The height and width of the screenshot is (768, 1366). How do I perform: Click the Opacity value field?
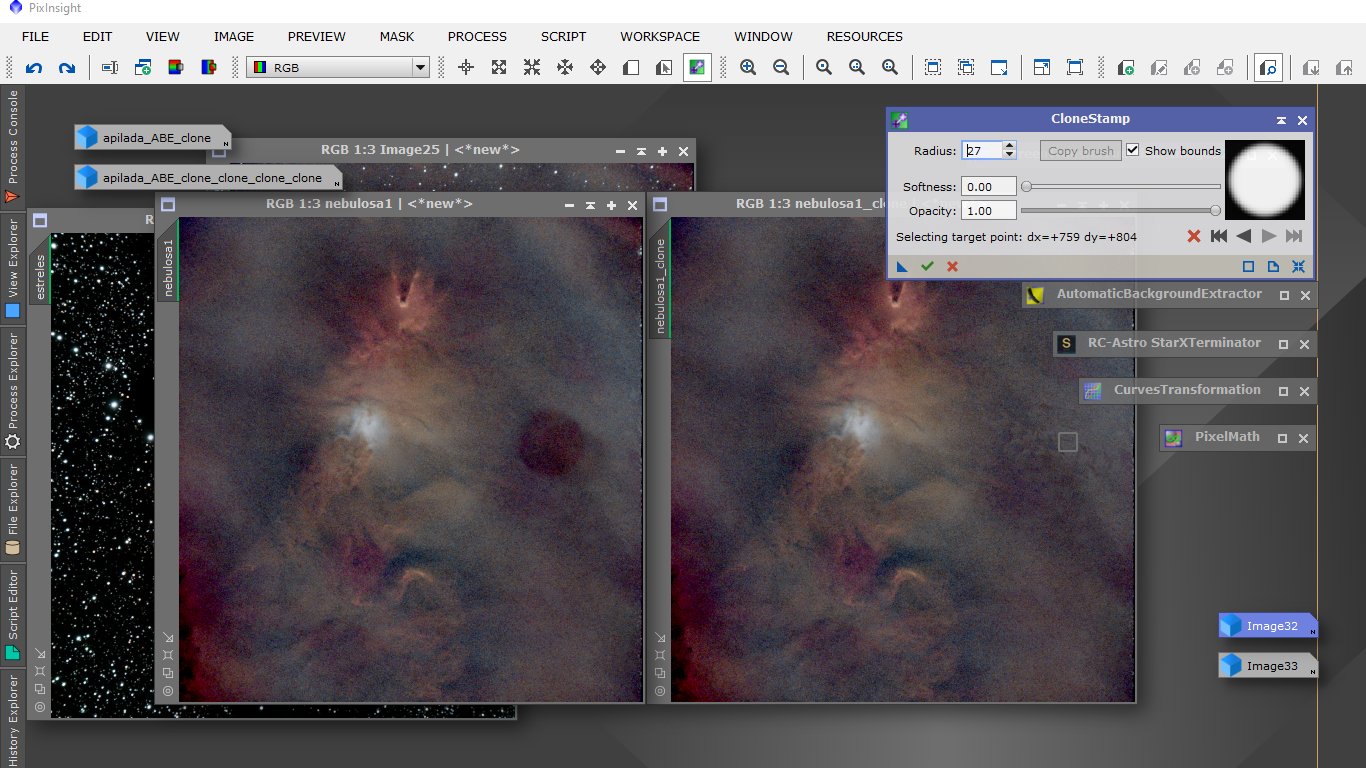coord(989,211)
